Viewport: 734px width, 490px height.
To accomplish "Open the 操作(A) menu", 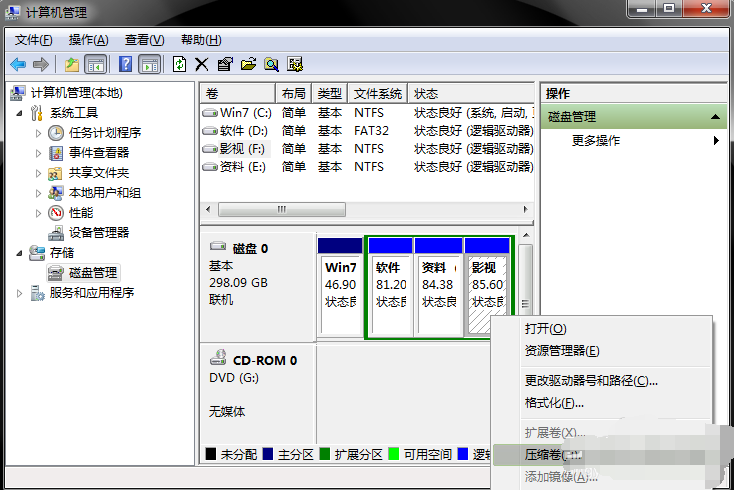I will (x=88, y=40).
